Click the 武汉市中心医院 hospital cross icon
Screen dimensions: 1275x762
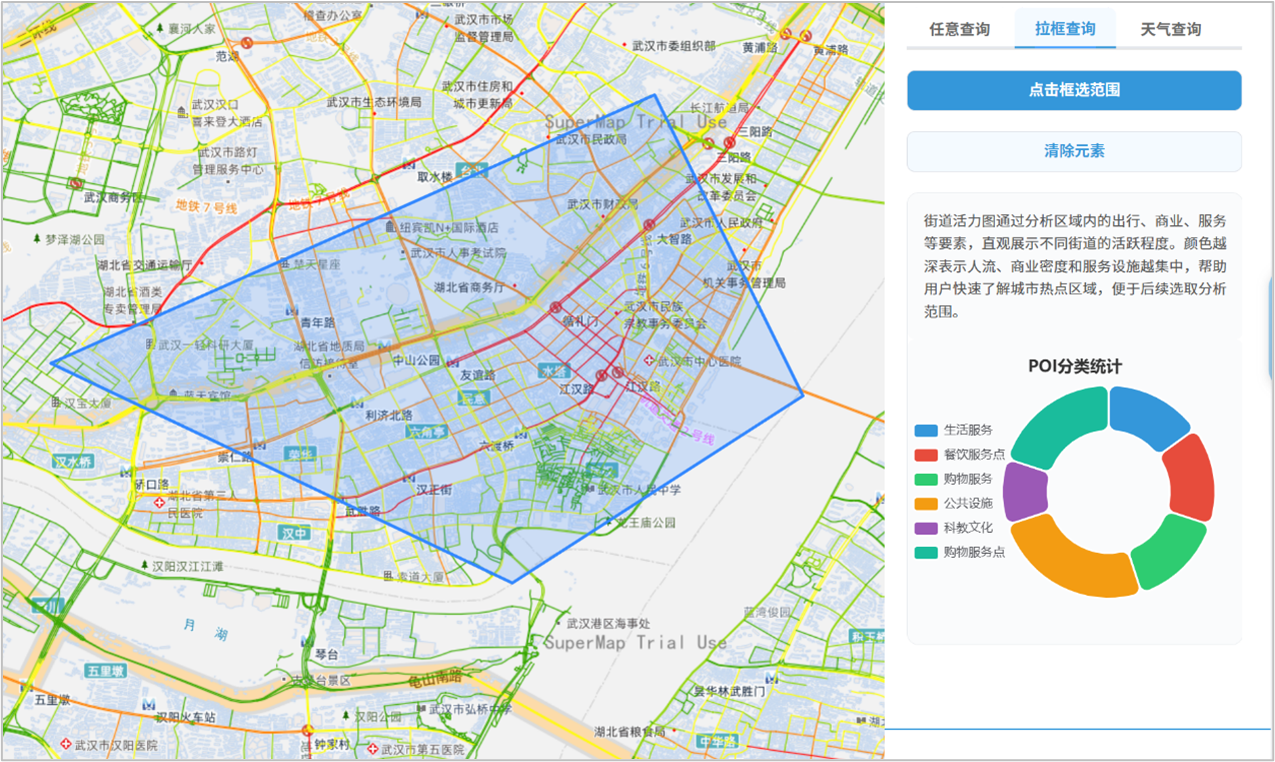pyautogui.click(x=650, y=361)
